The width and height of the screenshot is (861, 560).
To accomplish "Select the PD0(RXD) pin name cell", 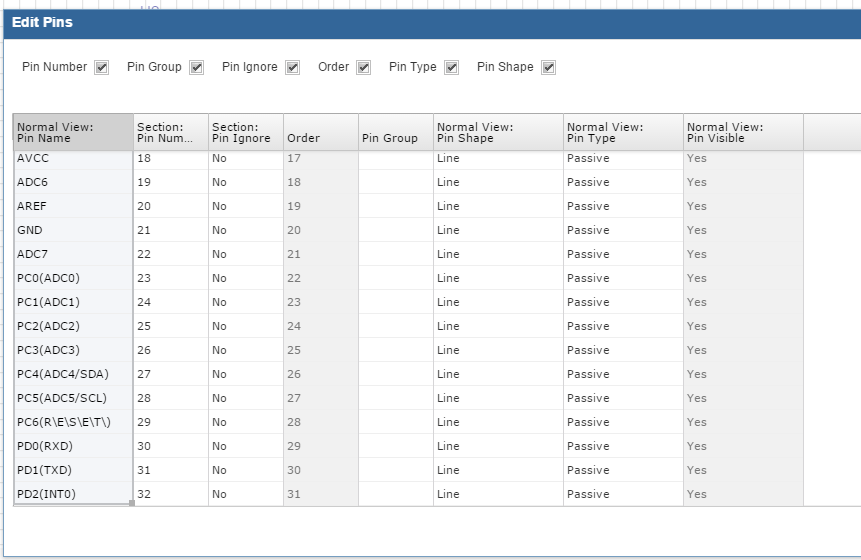I will point(73,446).
